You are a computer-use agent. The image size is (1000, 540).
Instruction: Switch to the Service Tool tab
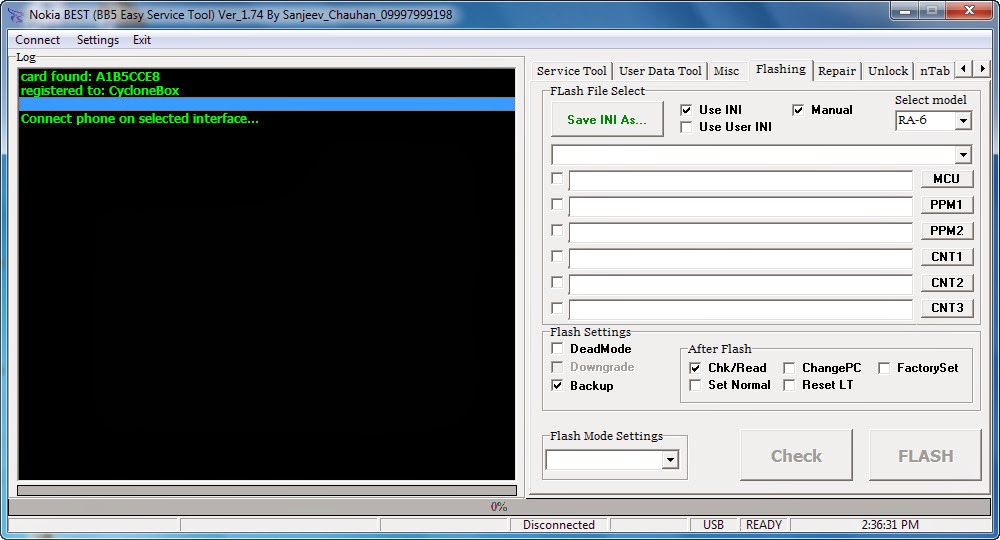pos(571,71)
